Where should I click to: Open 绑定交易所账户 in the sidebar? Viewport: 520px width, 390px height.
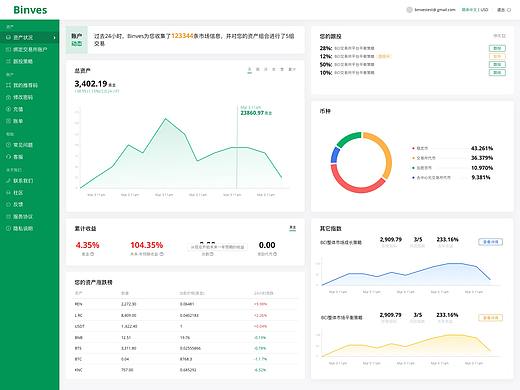(x=30, y=49)
